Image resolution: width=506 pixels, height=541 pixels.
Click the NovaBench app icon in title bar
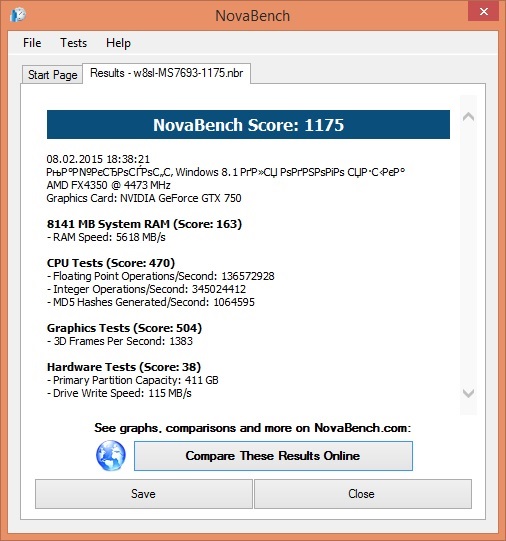pyautogui.click(x=18, y=15)
